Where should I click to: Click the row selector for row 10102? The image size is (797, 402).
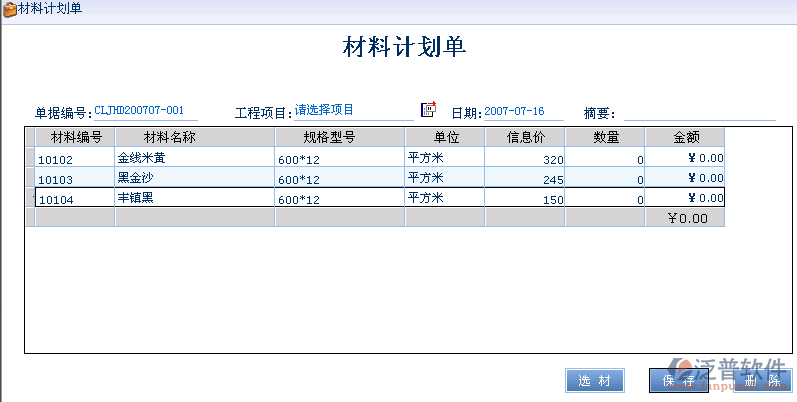point(30,158)
